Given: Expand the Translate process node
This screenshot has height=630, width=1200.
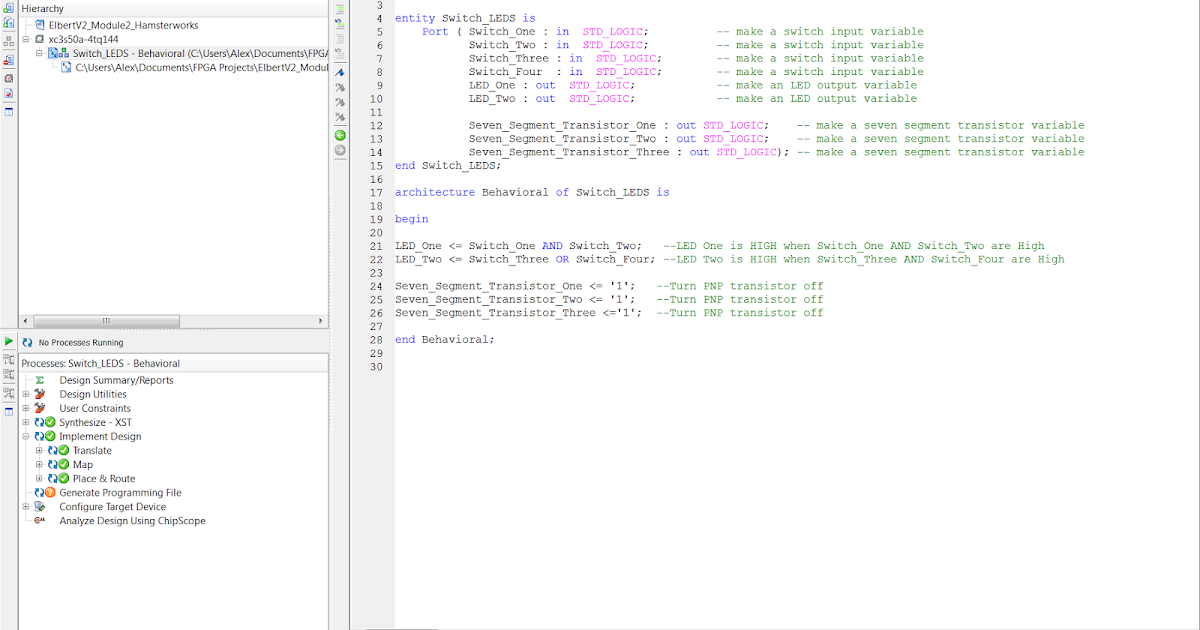Looking at the screenshot, I should [40, 450].
